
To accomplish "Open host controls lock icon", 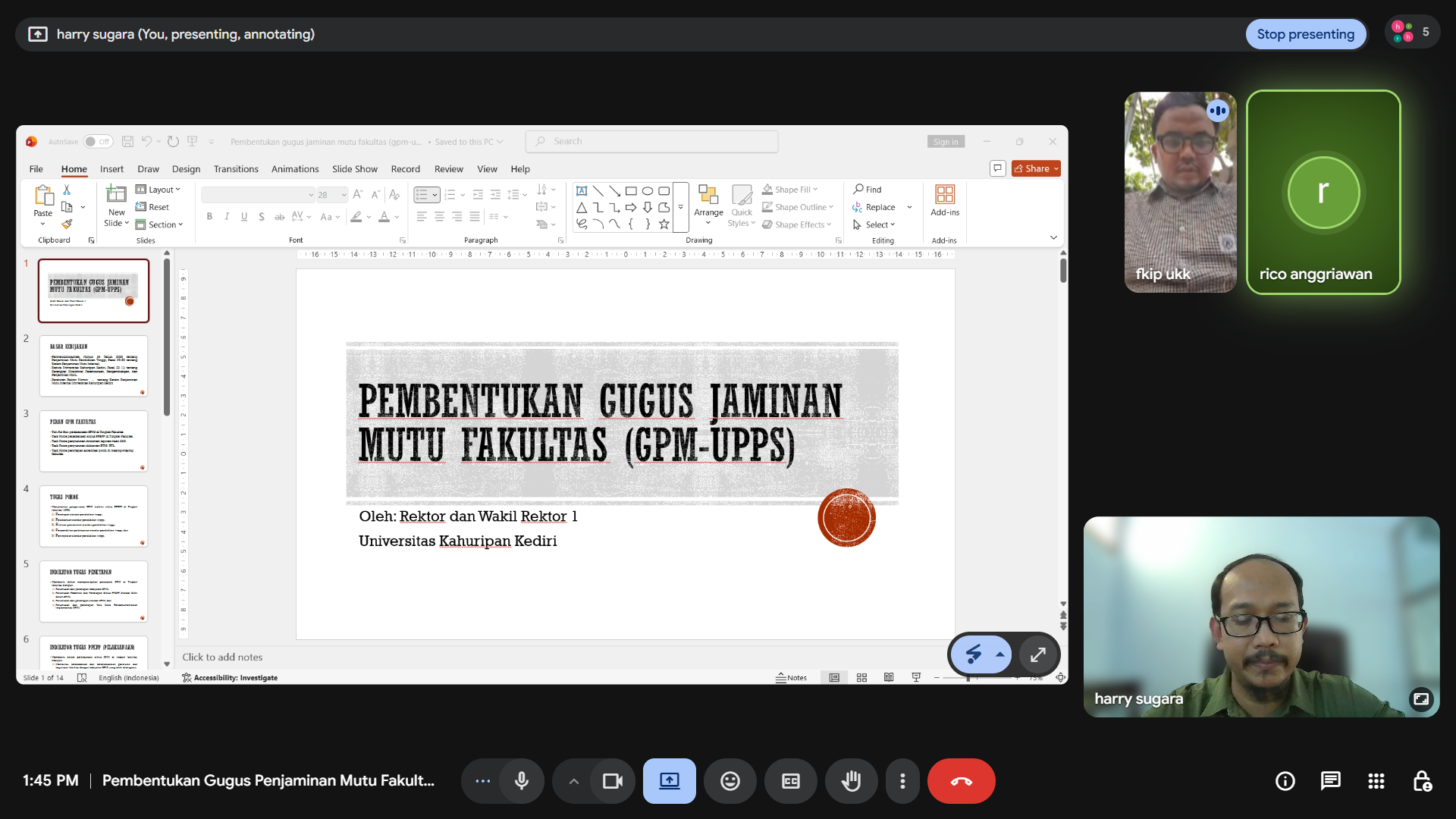I will coord(1422,781).
